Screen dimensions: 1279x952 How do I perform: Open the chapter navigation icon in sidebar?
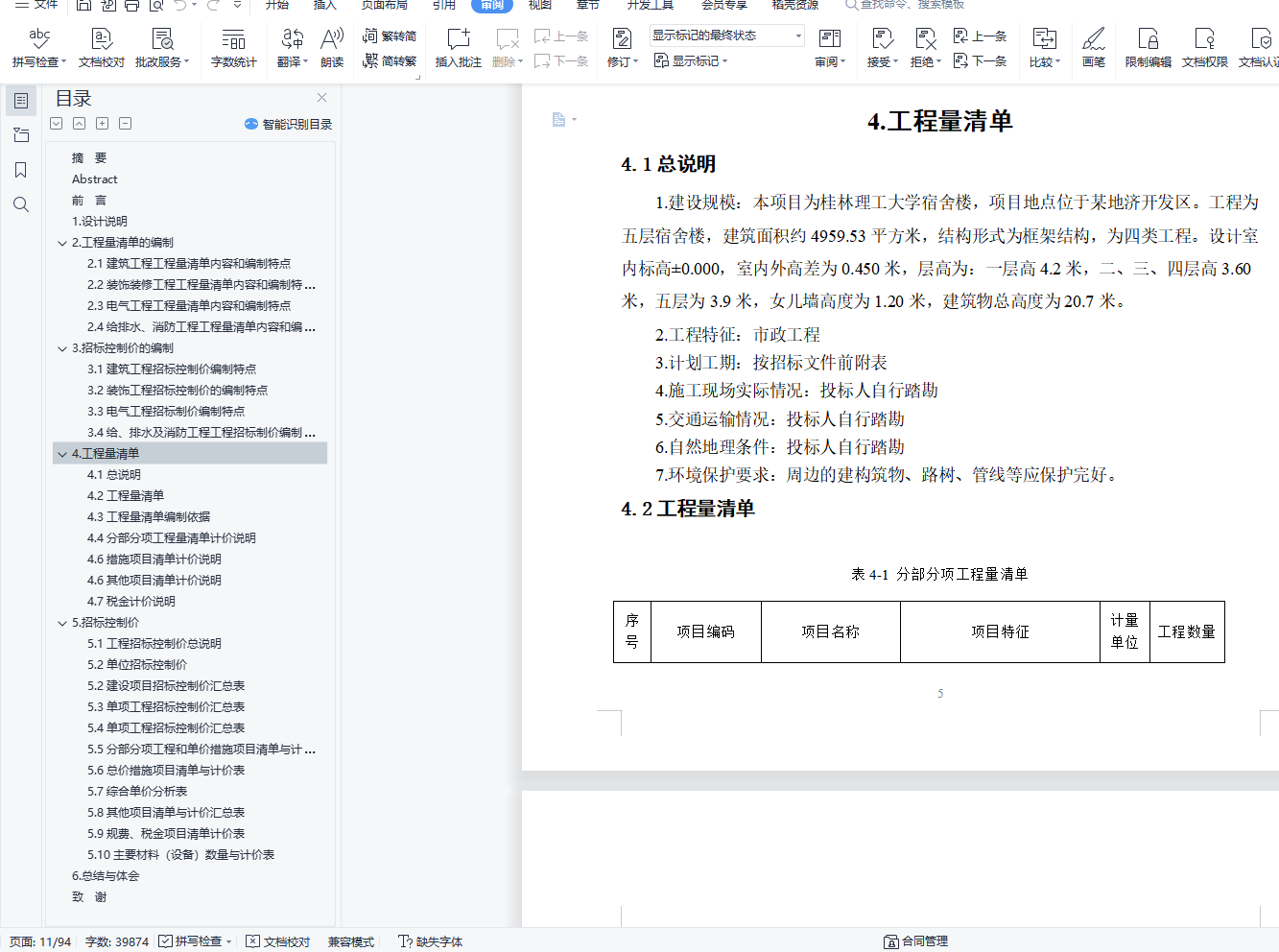(x=21, y=135)
